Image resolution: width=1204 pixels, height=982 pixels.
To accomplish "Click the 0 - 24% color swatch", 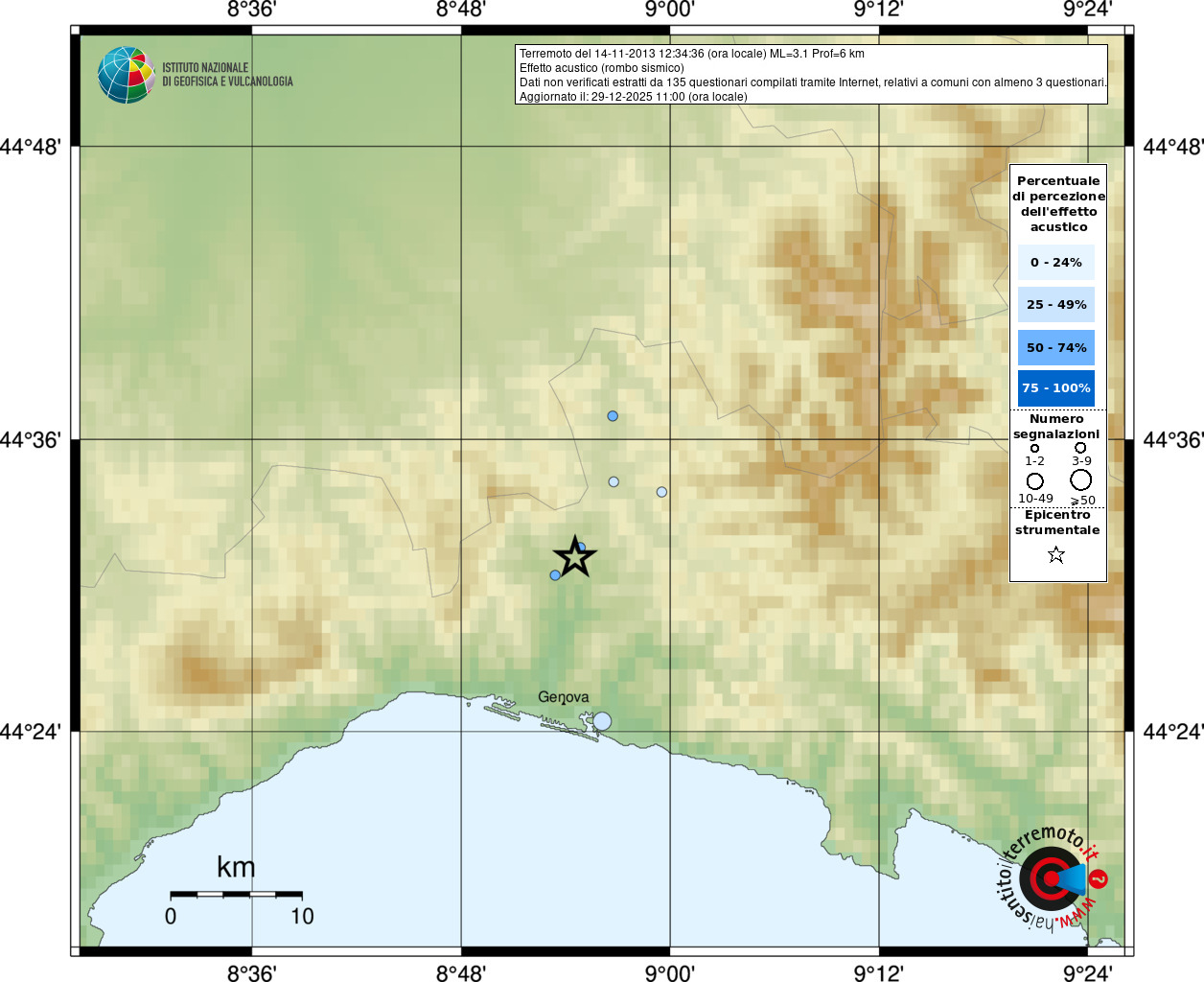I will (x=1056, y=263).
